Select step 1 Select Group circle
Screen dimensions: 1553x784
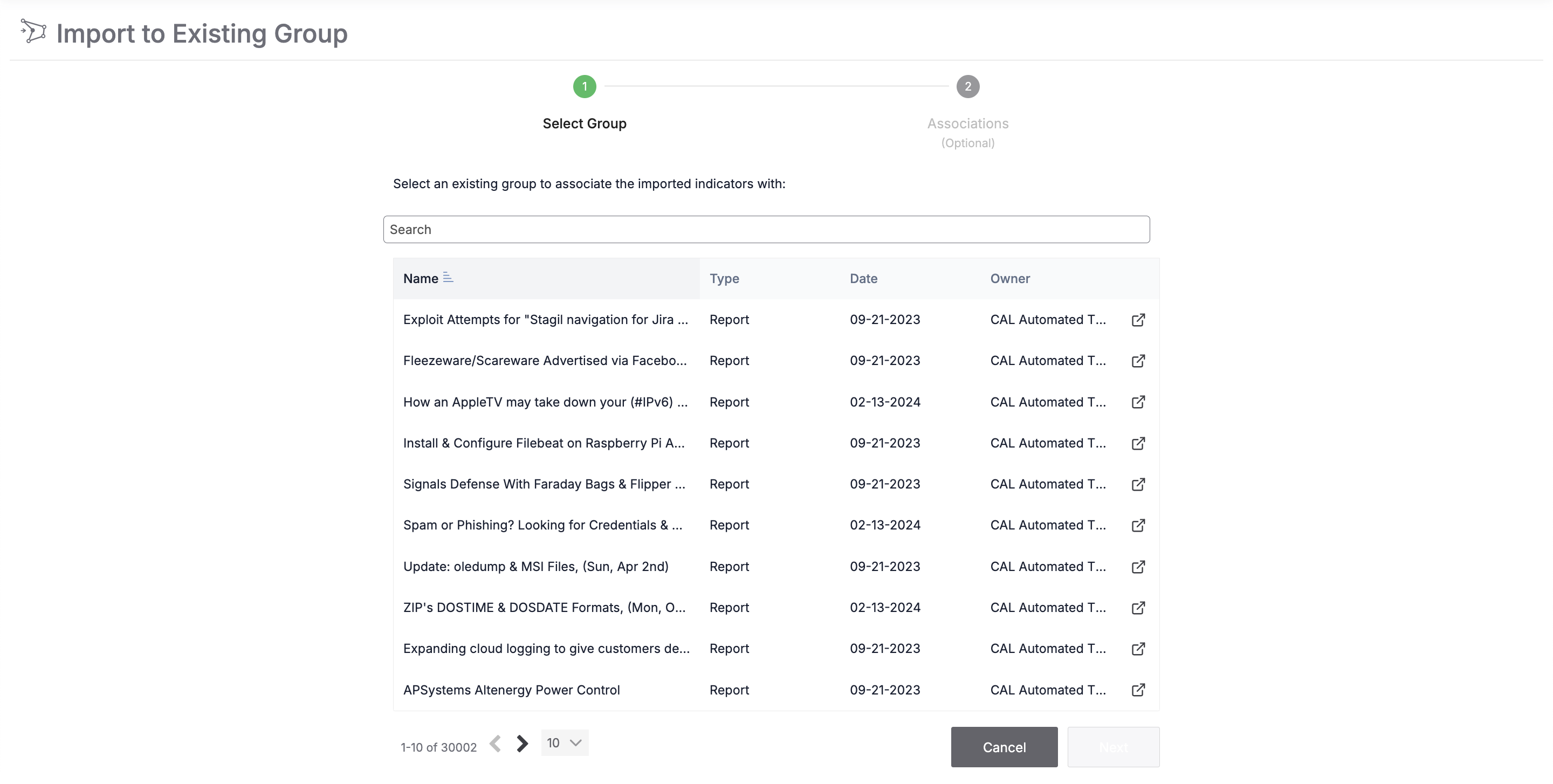pyautogui.click(x=584, y=87)
